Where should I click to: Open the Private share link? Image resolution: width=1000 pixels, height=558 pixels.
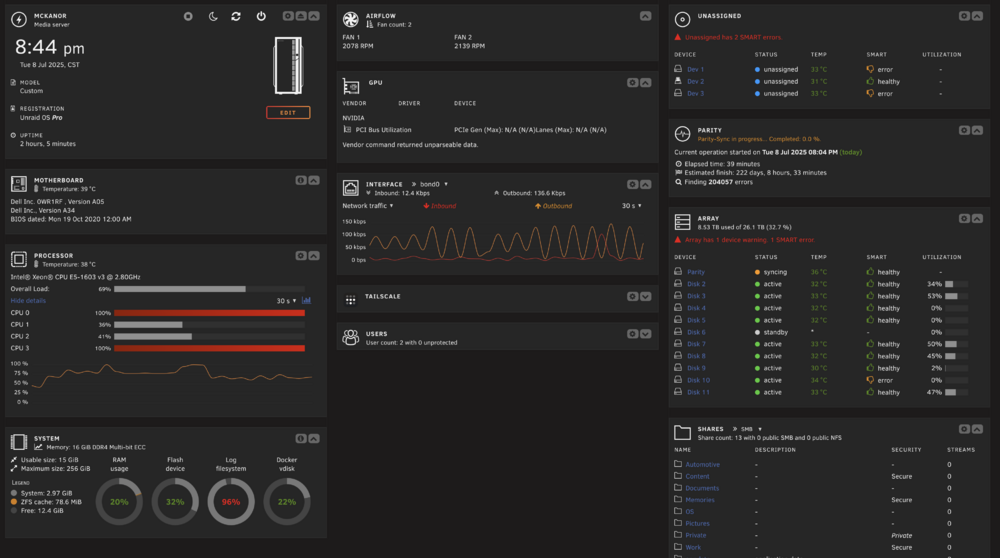point(696,536)
